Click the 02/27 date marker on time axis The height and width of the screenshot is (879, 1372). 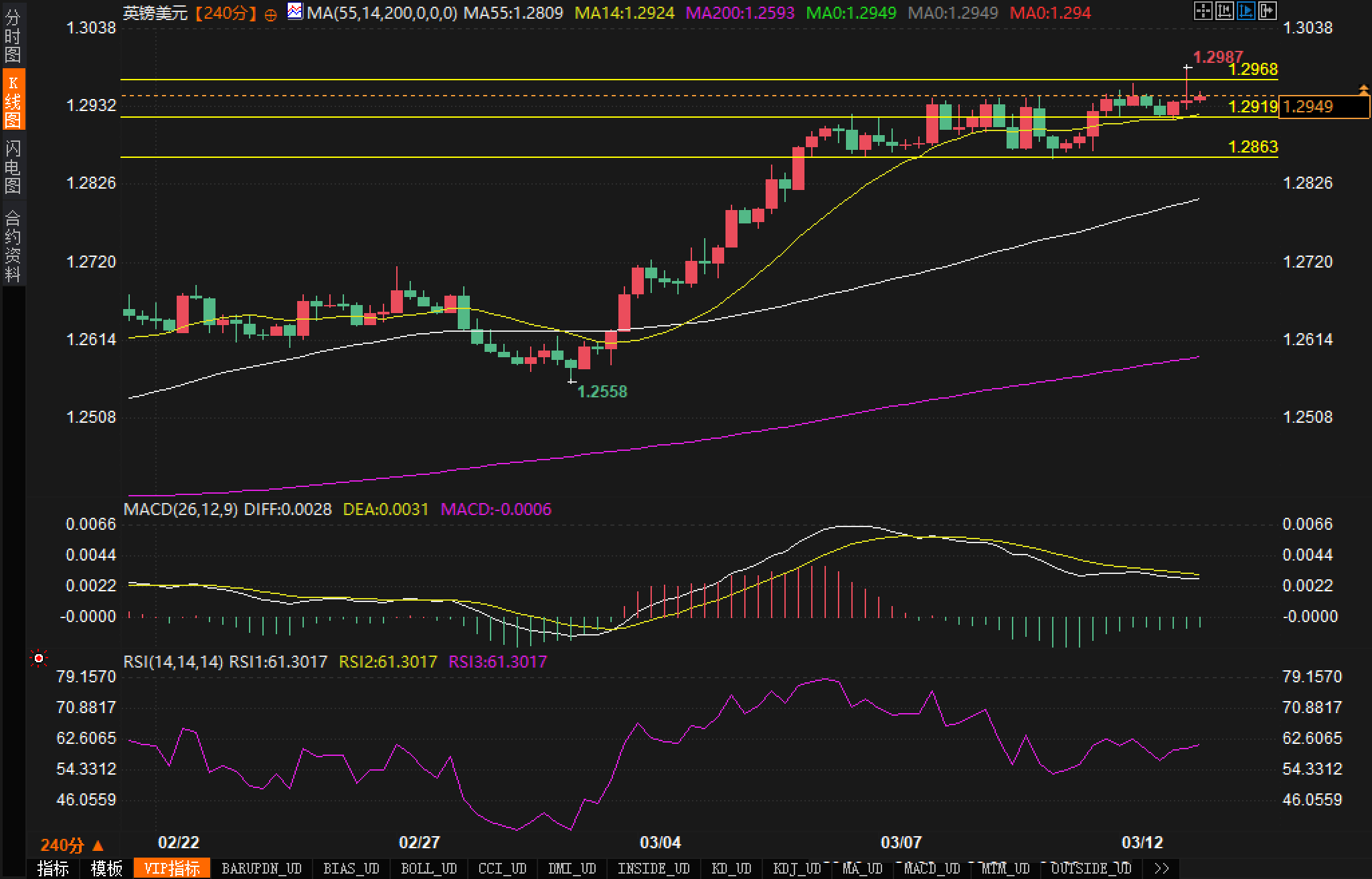pos(420,842)
